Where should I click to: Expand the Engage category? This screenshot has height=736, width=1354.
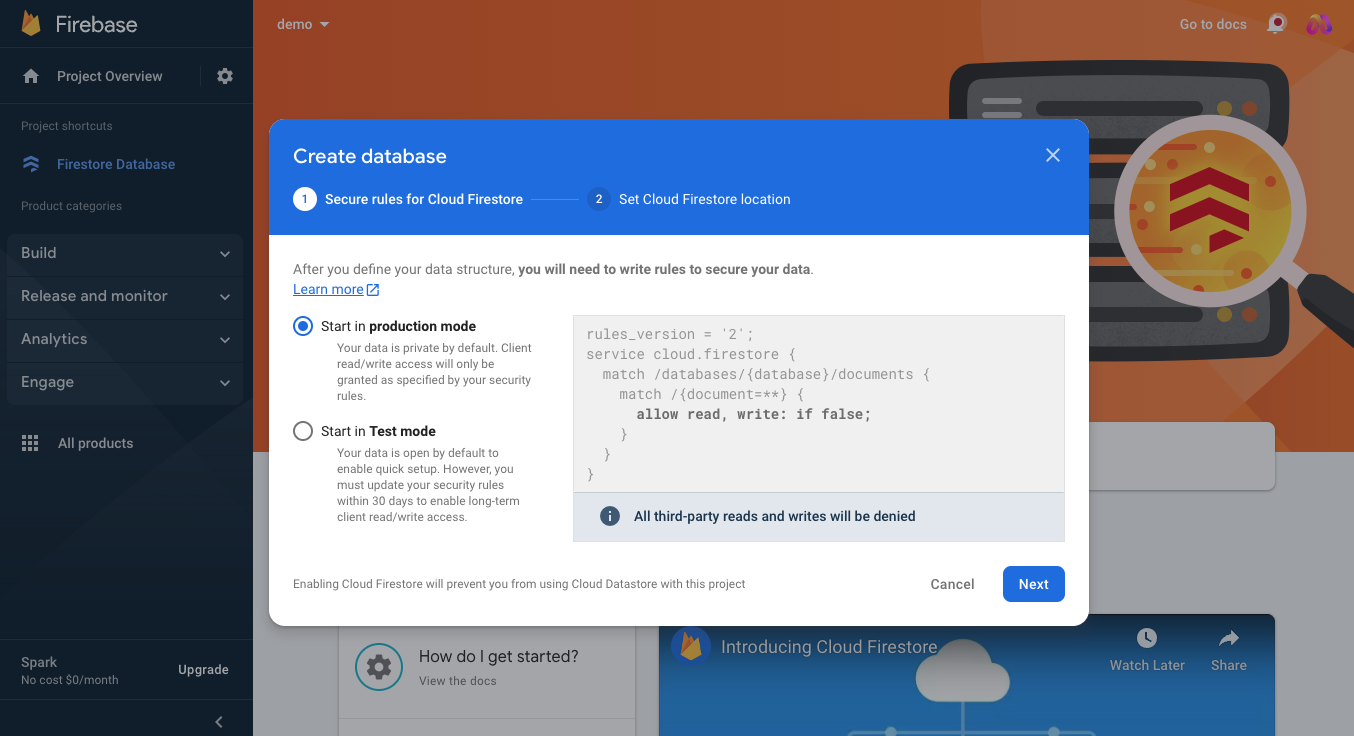pyautogui.click(x=125, y=382)
